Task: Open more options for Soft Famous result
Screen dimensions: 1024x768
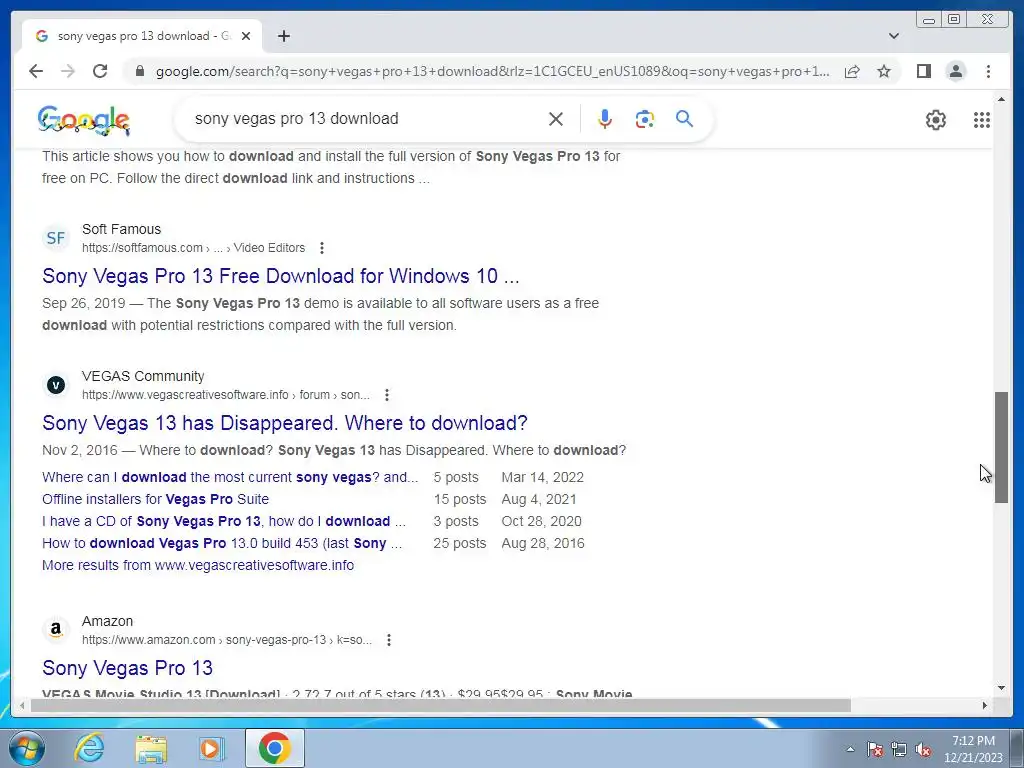Action: point(321,248)
